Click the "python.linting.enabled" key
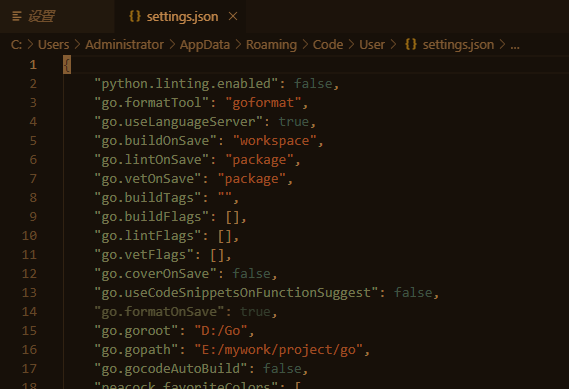 point(186,84)
